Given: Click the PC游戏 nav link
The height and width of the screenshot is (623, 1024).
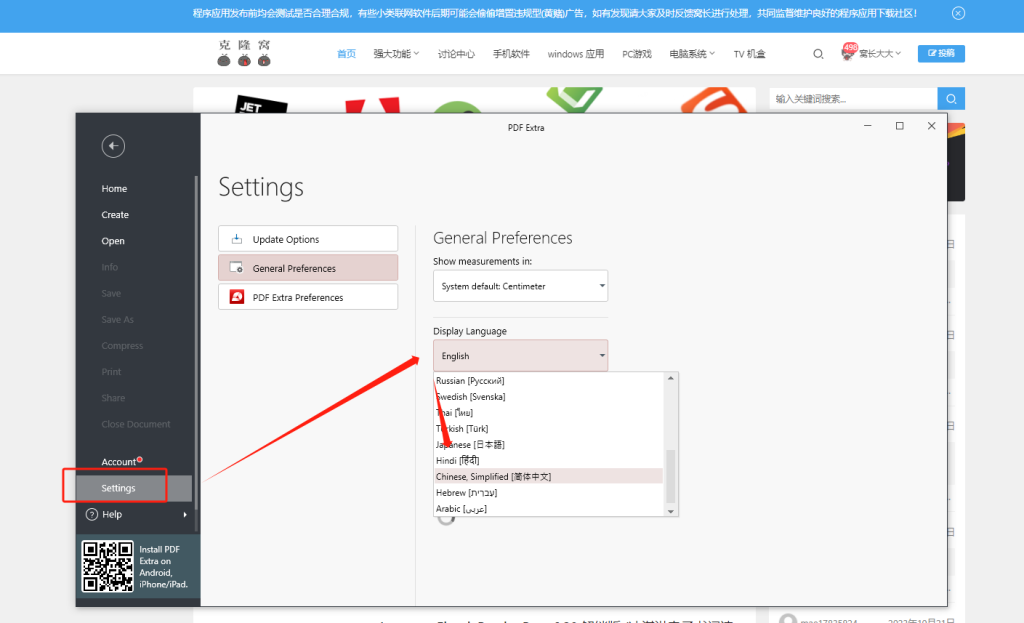Looking at the screenshot, I should pos(637,54).
